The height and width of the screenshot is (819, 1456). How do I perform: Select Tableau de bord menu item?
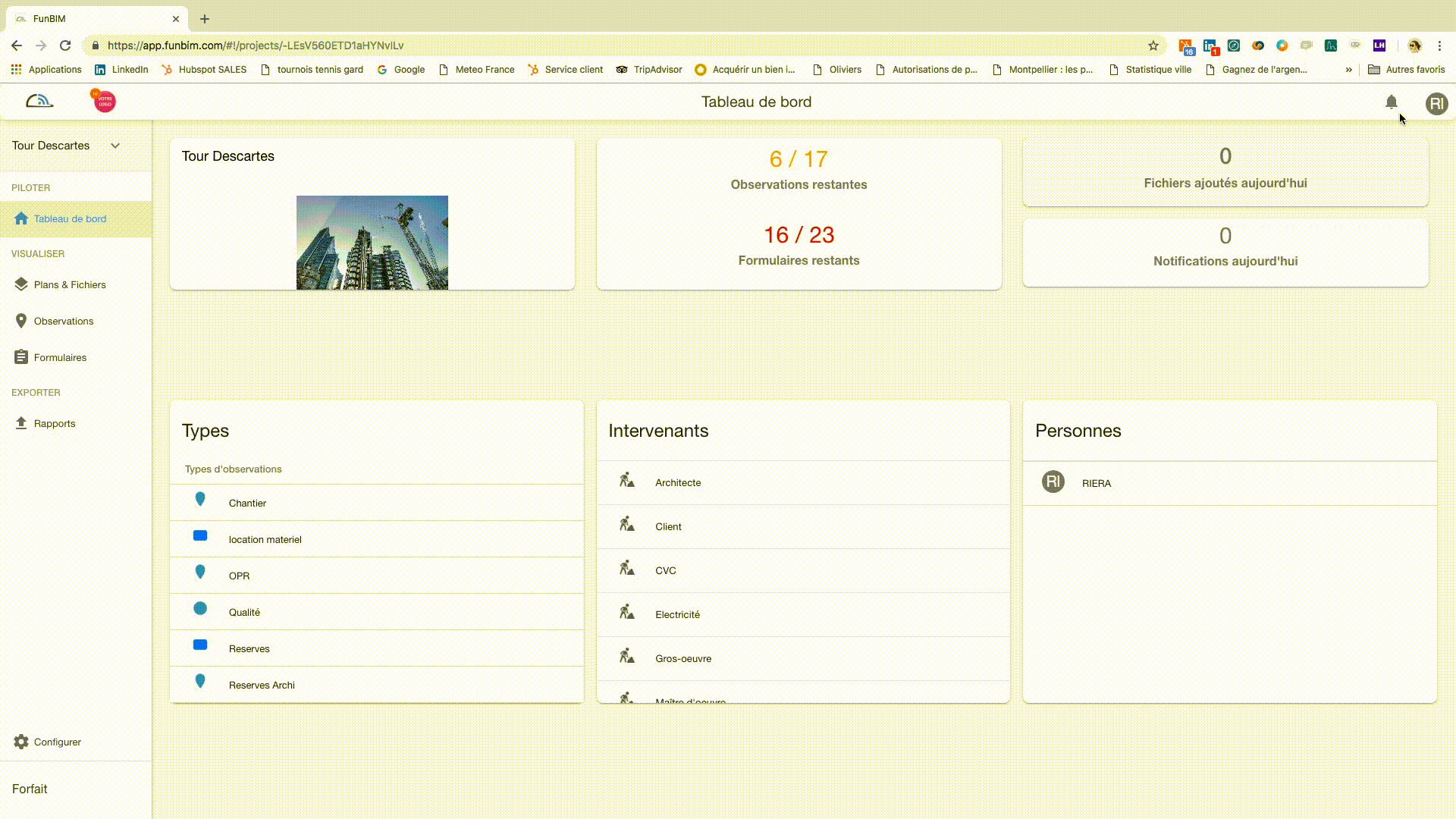pos(70,218)
